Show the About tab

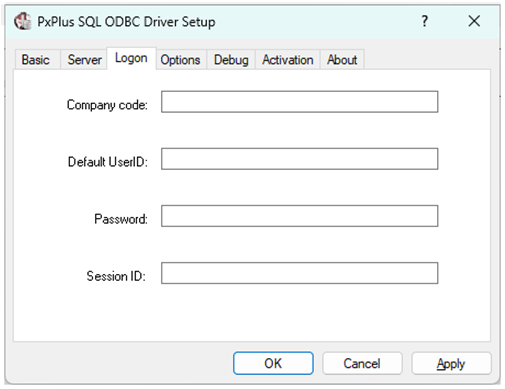[x=342, y=60]
